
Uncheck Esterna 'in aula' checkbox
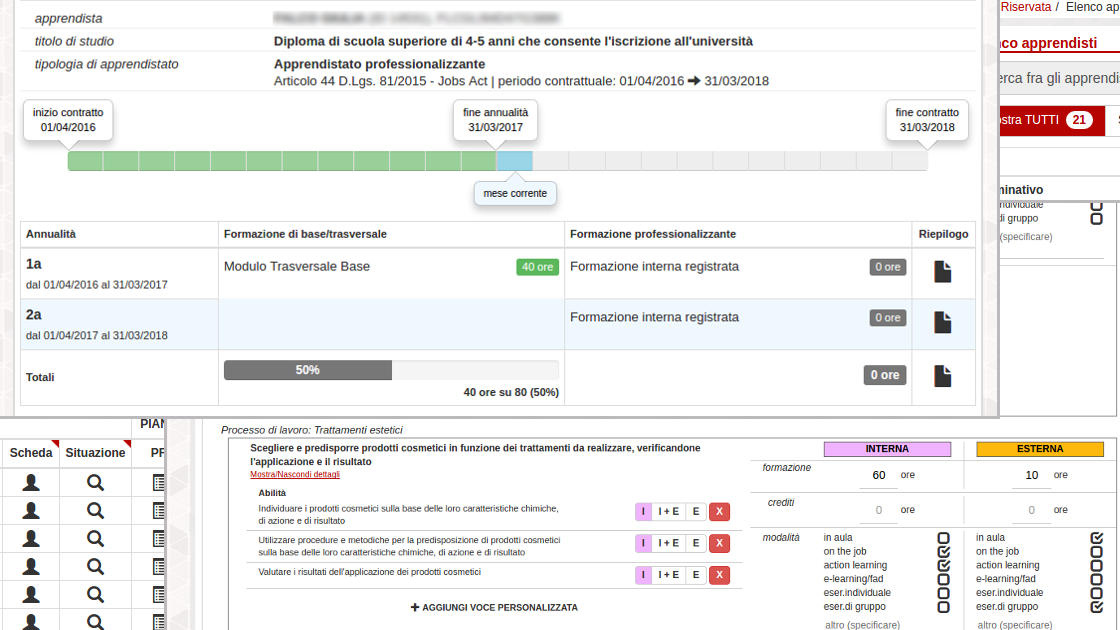tap(1096, 538)
